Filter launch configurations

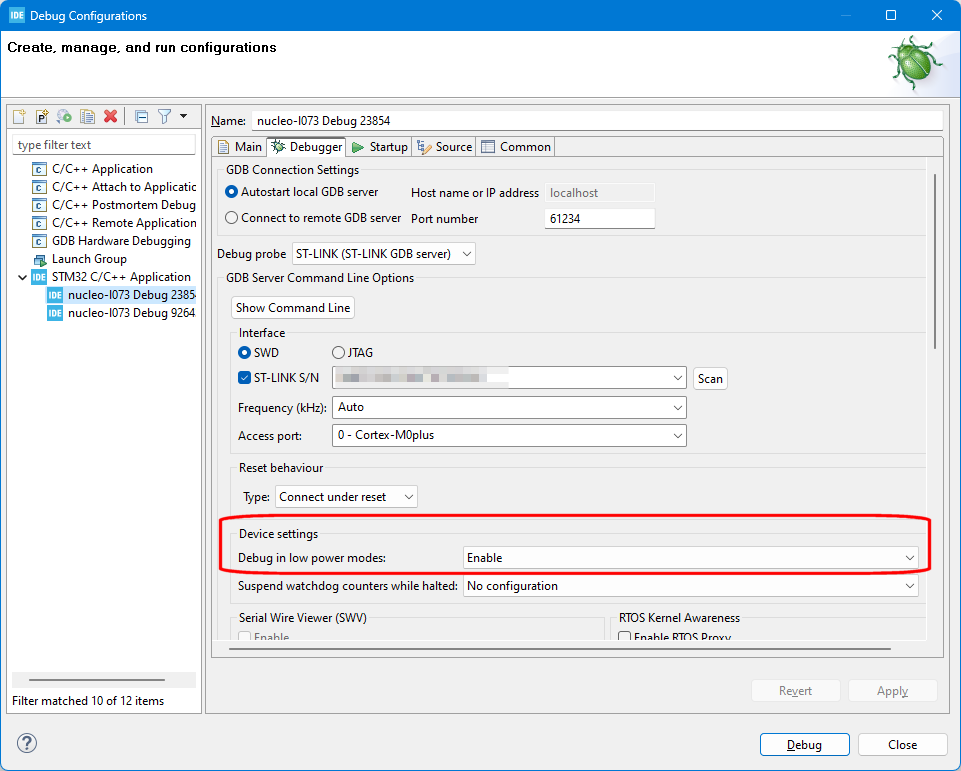click(x=163, y=116)
